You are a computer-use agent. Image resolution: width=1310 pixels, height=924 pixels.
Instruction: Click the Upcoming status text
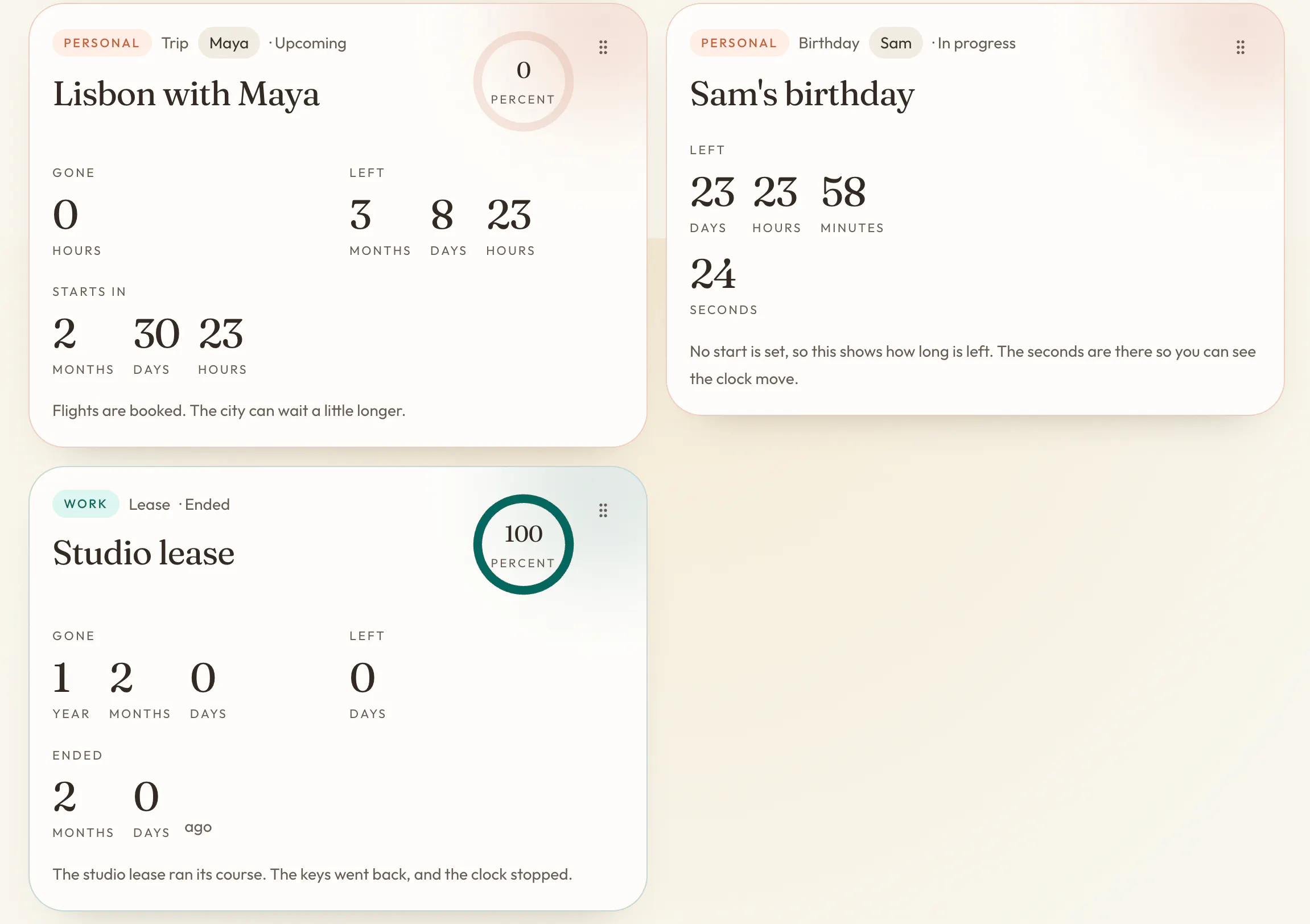pos(310,43)
